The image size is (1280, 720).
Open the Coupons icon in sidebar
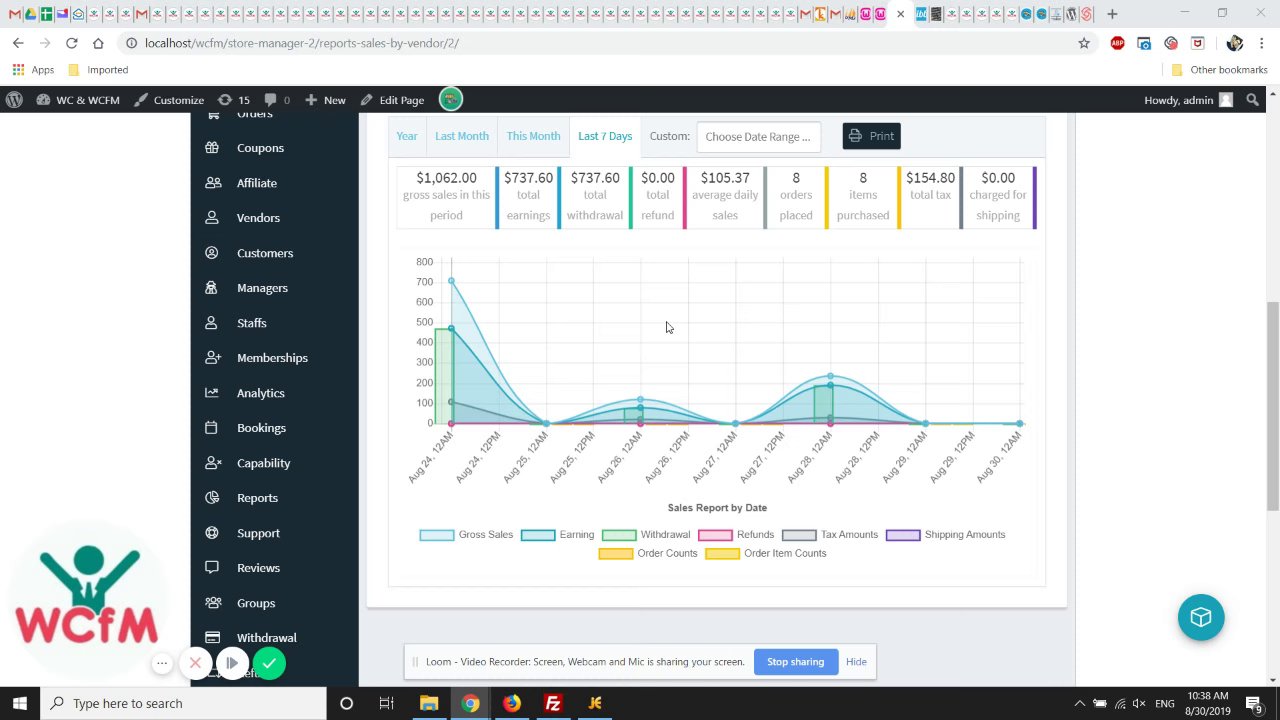click(212, 148)
